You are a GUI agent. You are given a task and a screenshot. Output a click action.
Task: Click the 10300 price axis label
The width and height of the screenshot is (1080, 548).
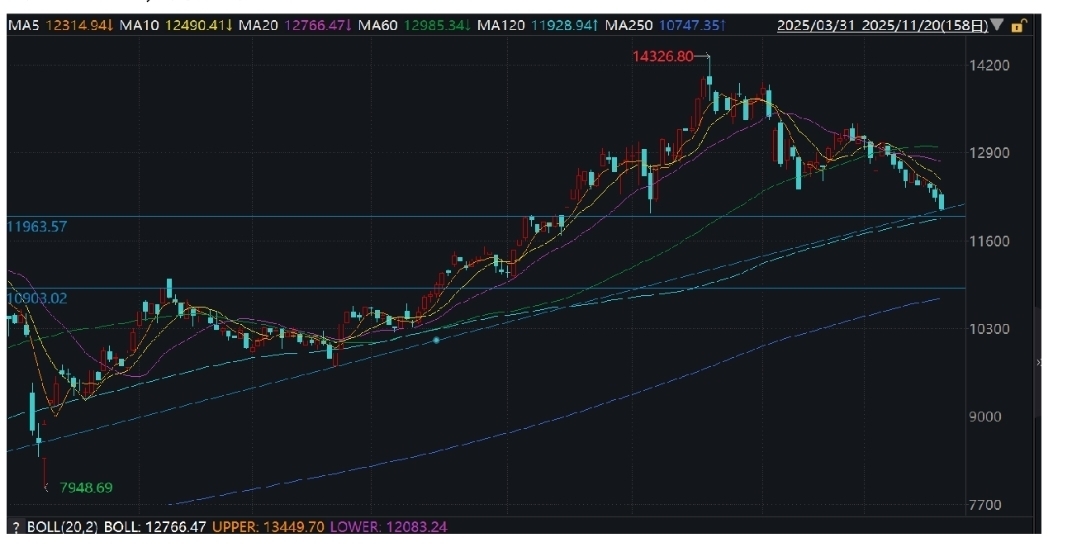tap(989, 329)
